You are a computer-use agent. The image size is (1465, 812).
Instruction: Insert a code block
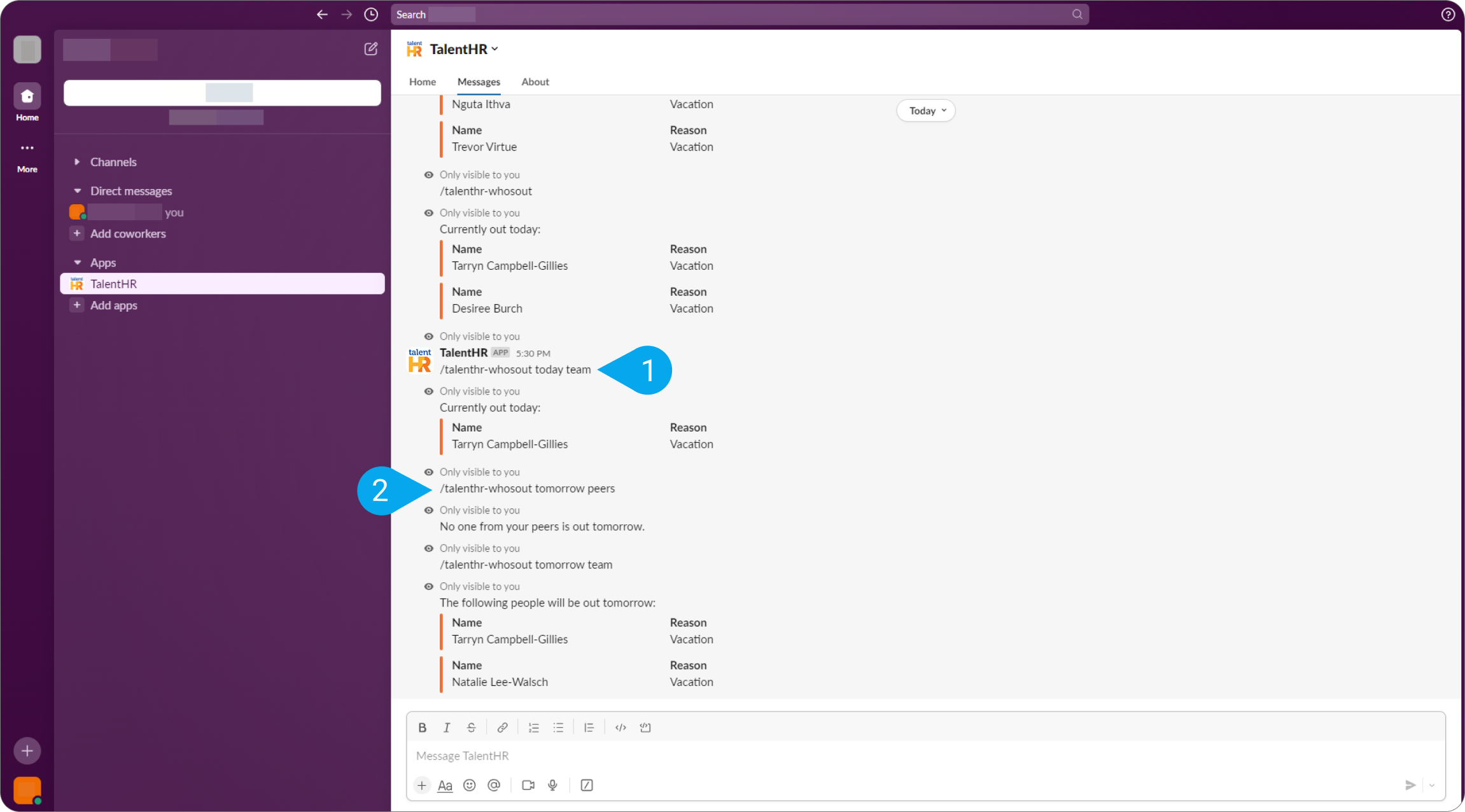pyautogui.click(x=645, y=727)
